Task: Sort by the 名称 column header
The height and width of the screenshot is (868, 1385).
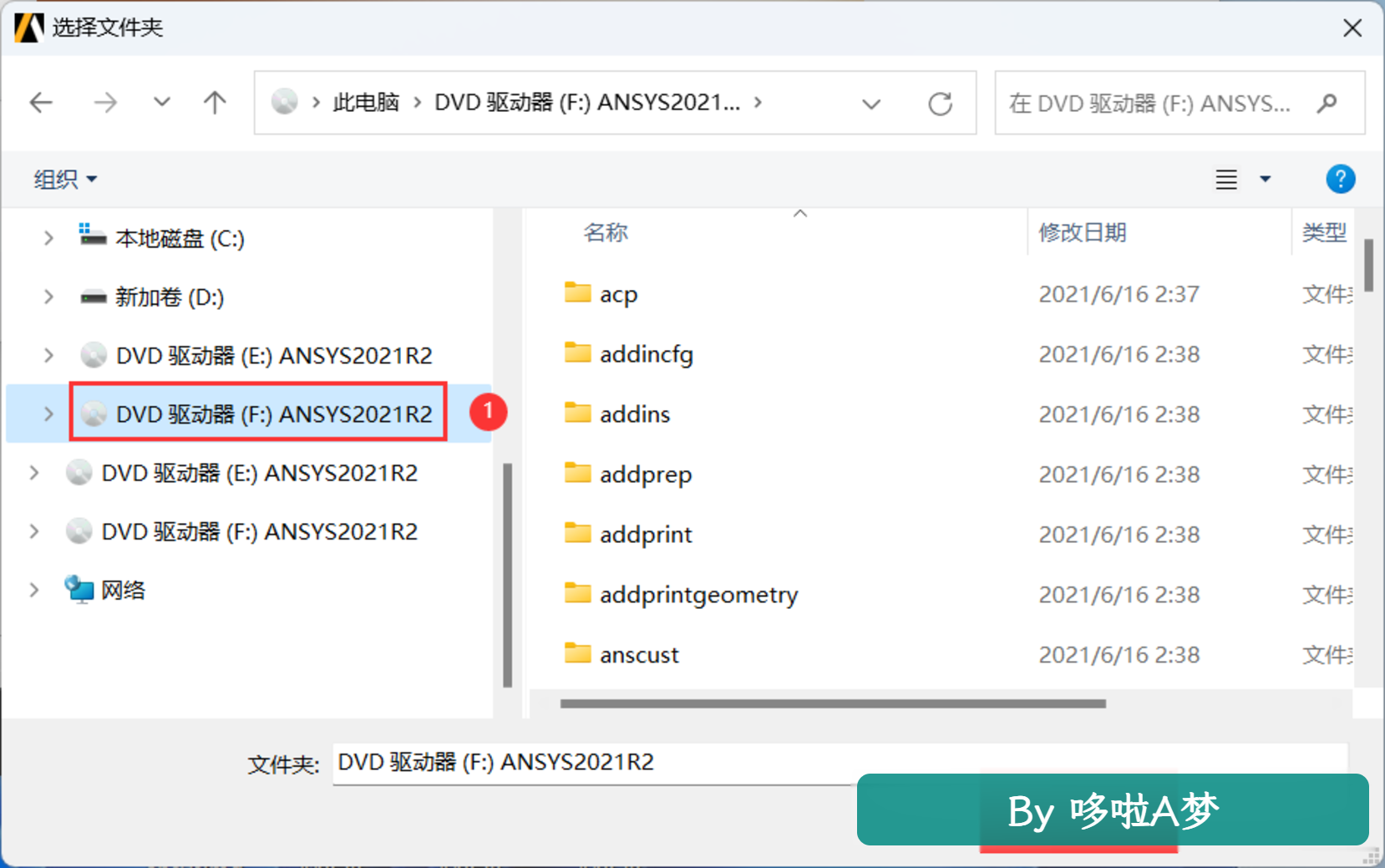Action: point(606,232)
